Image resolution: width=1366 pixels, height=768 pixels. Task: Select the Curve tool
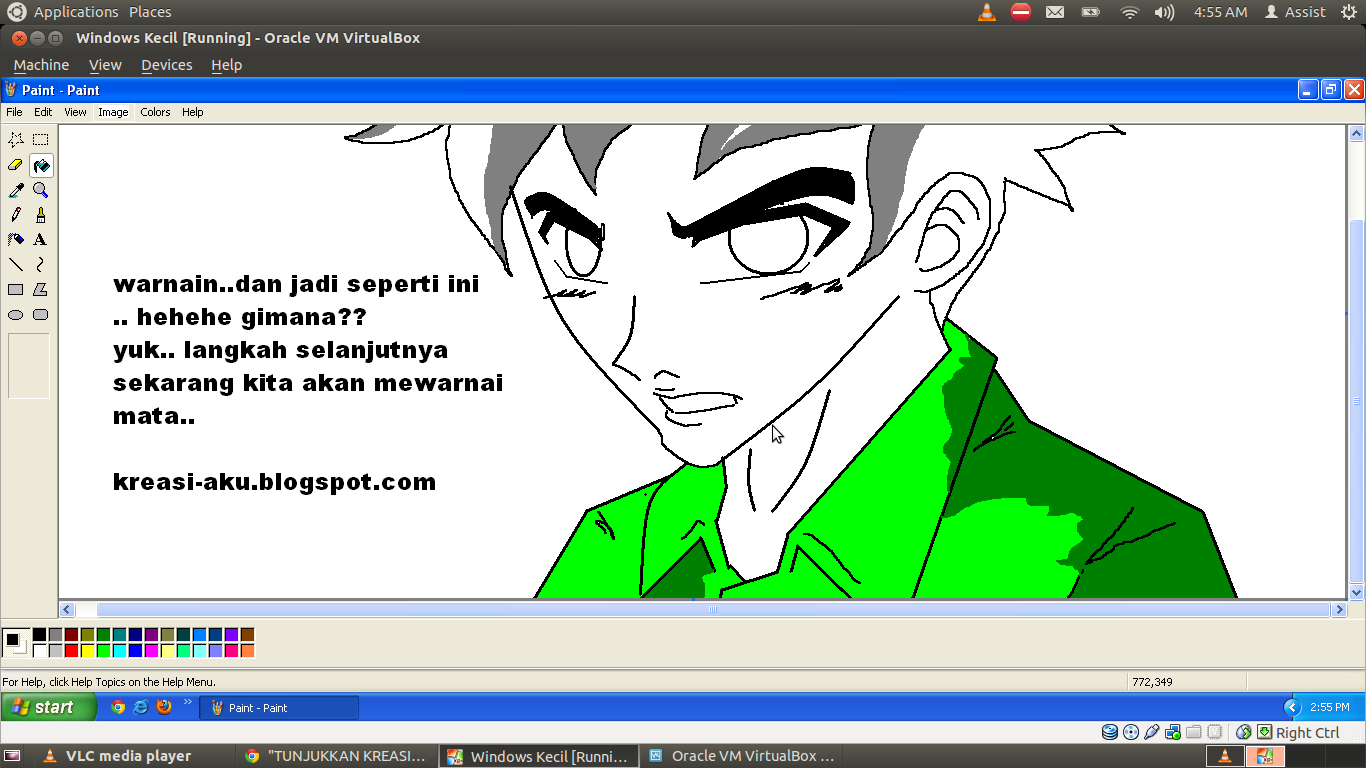coord(40,265)
